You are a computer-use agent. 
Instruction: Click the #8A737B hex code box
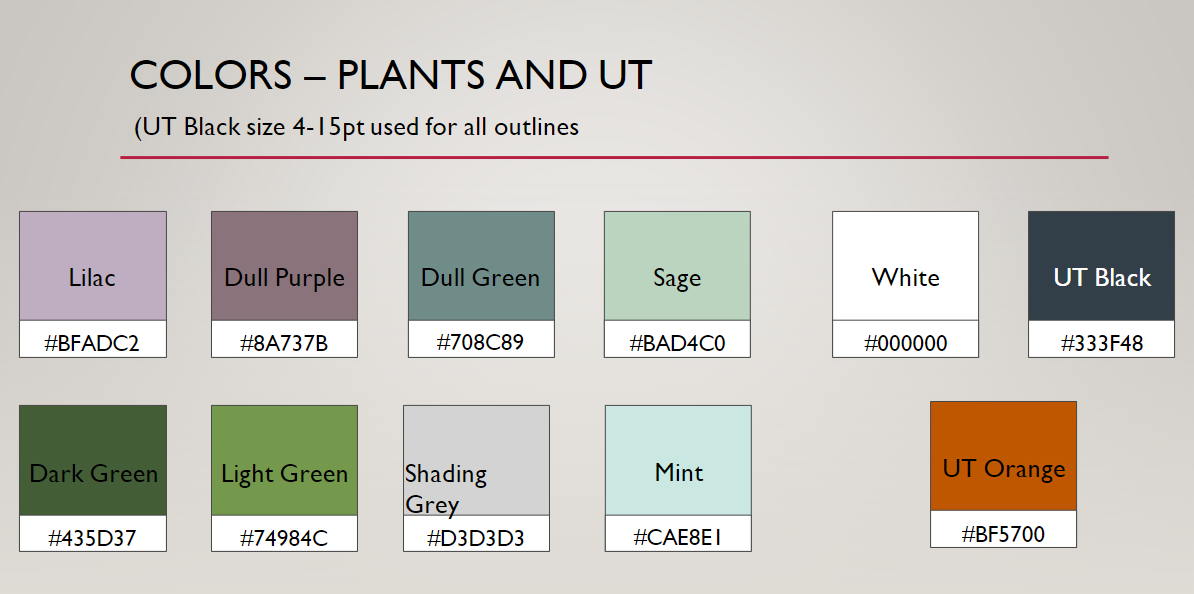(x=284, y=339)
